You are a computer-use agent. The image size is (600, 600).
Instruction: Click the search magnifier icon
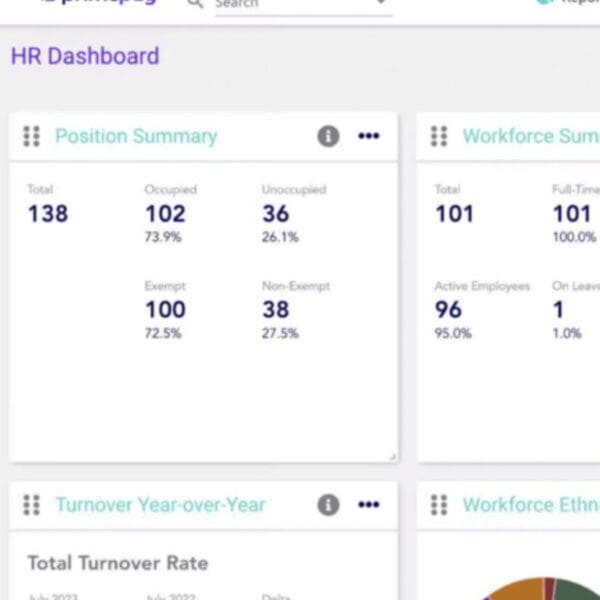pyautogui.click(x=195, y=4)
